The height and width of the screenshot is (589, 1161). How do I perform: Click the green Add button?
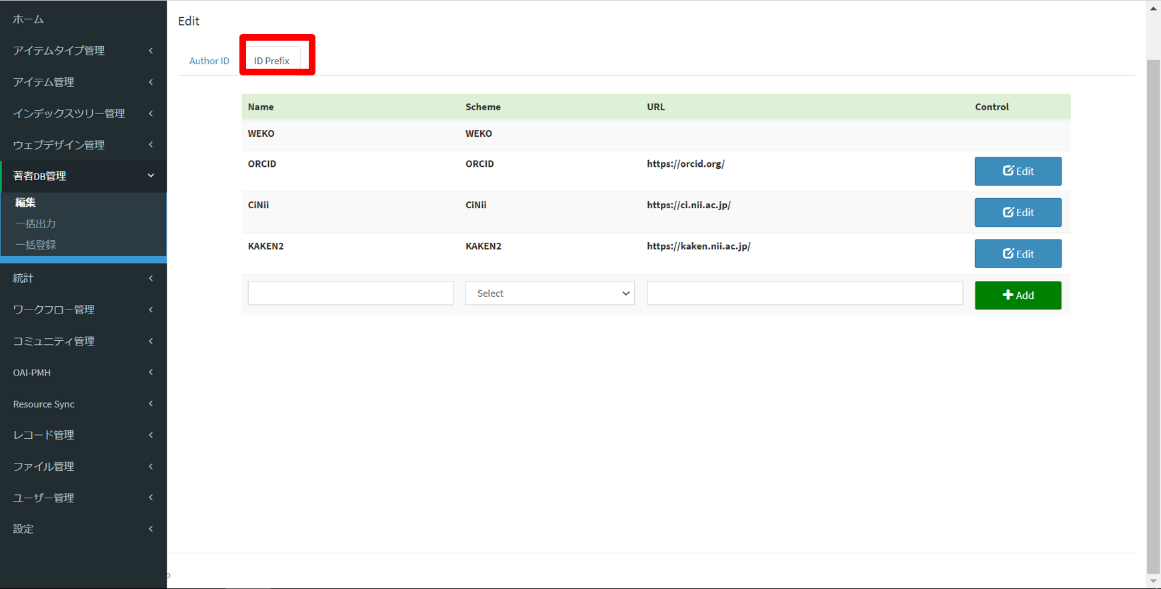point(1017,295)
